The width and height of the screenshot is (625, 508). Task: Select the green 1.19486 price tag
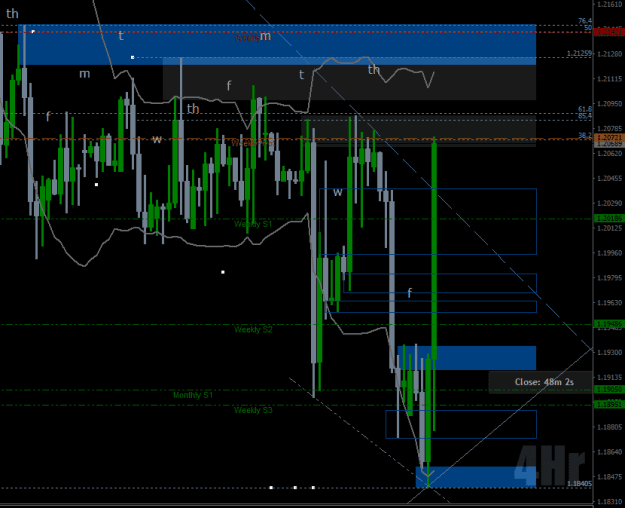coord(609,324)
